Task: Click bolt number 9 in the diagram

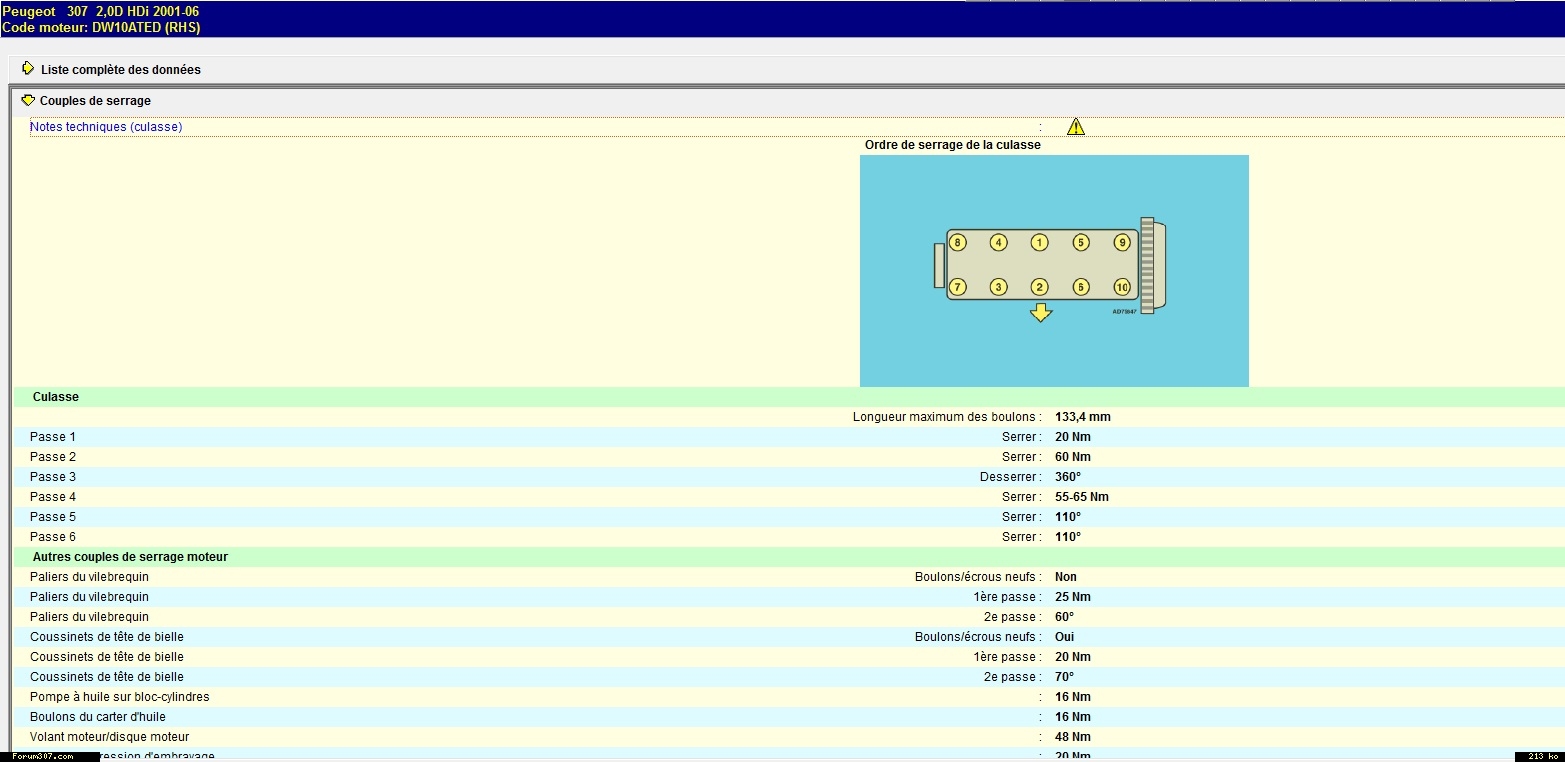Action: [1122, 242]
